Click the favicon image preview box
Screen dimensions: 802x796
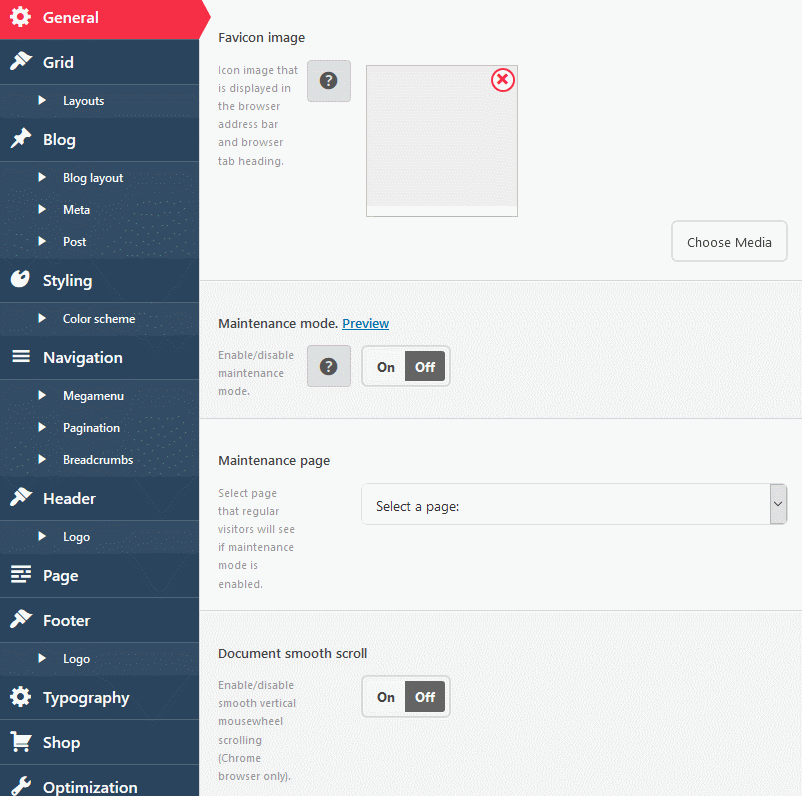click(x=442, y=141)
